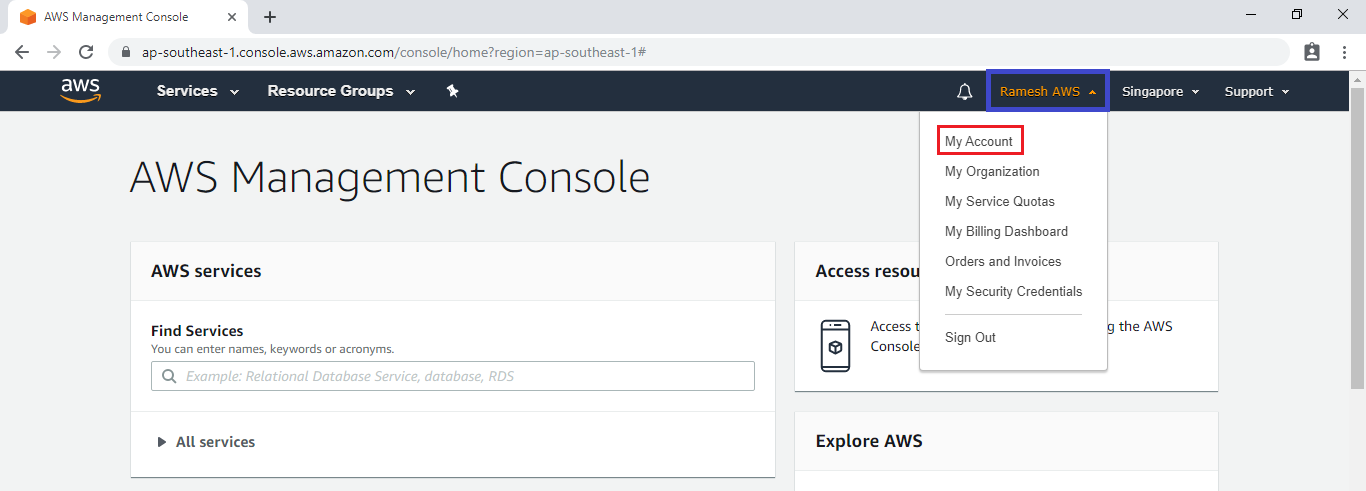The width and height of the screenshot is (1366, 491).
Task: Collapse the Ramesh AWS account menu
Action: click(x=1048, y=91)
